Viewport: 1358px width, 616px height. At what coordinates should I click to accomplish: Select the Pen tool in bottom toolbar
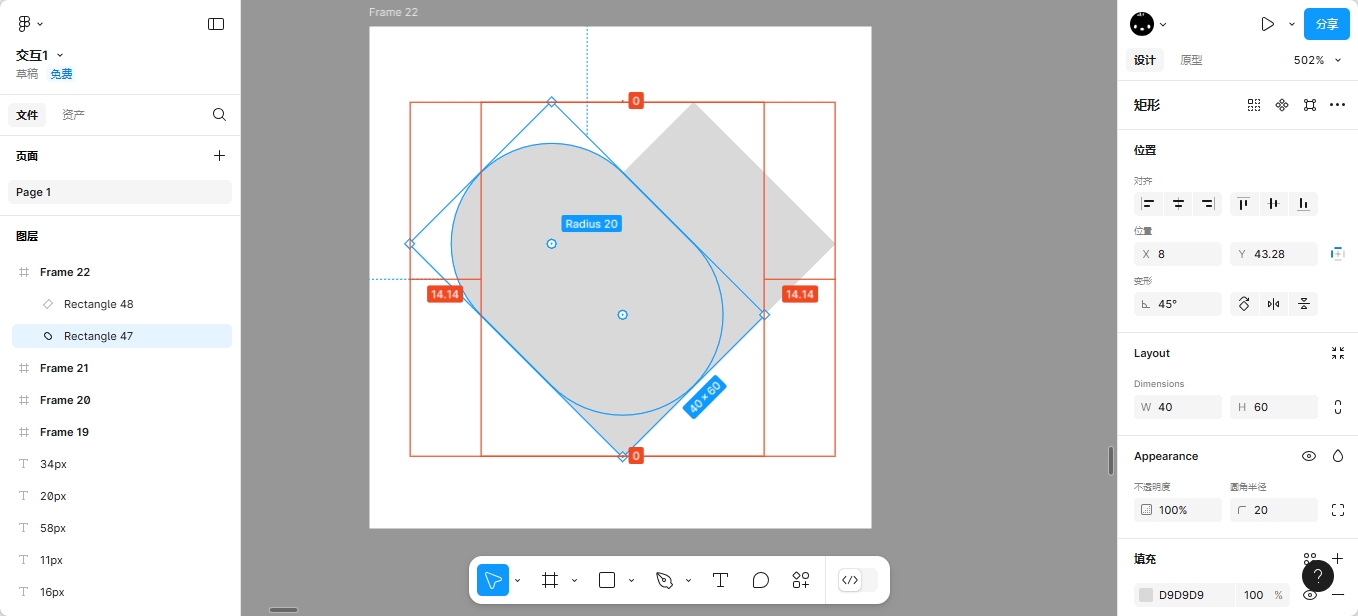[x=664, y=580]
